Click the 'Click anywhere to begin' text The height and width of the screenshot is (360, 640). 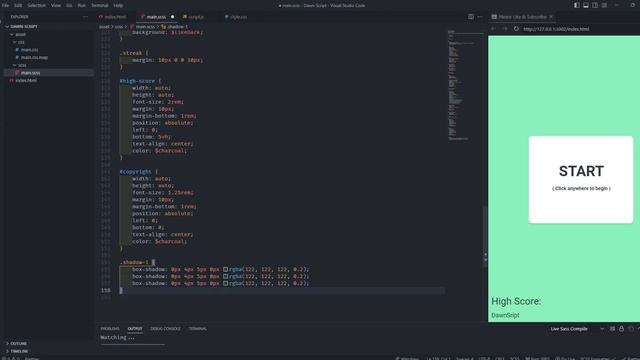click(x=581, y=189)
